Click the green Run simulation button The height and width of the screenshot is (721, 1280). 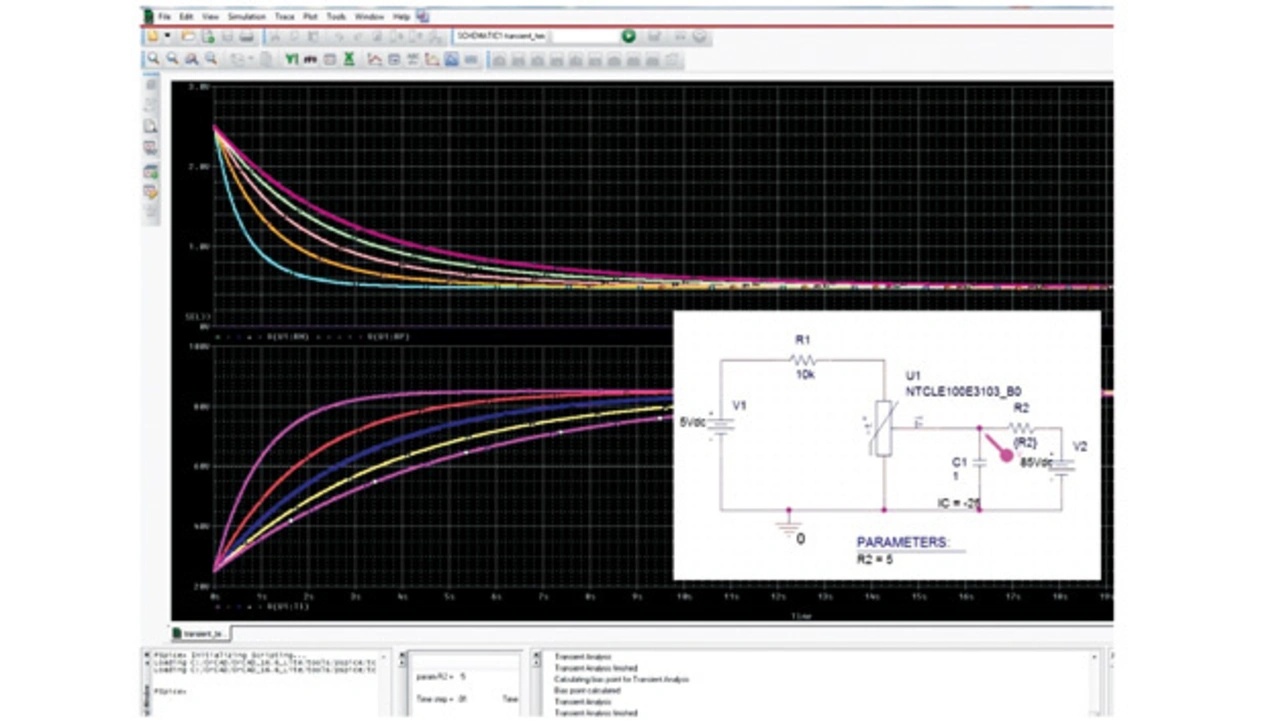[628, 37]
